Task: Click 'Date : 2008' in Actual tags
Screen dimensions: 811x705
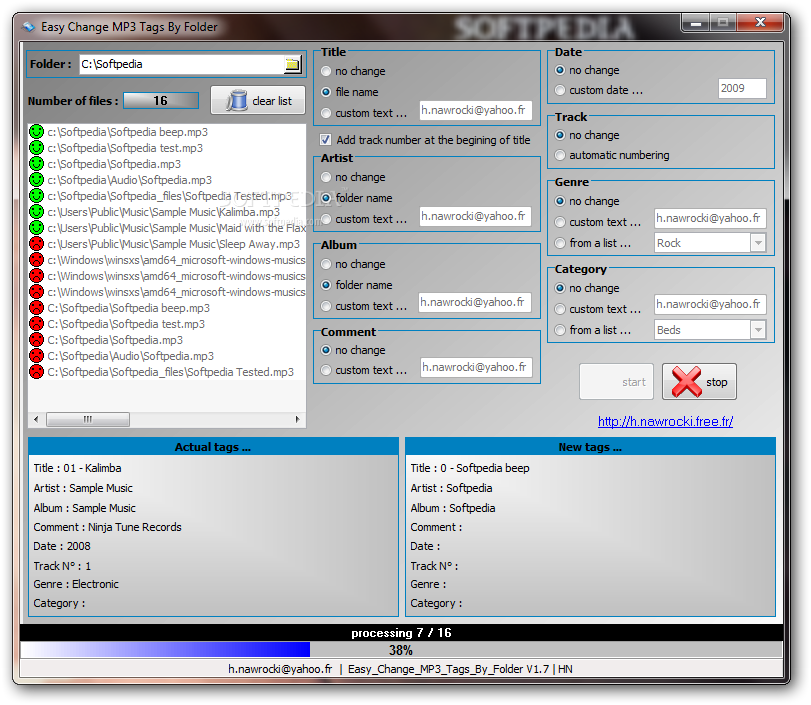Action: click(62, 546)
